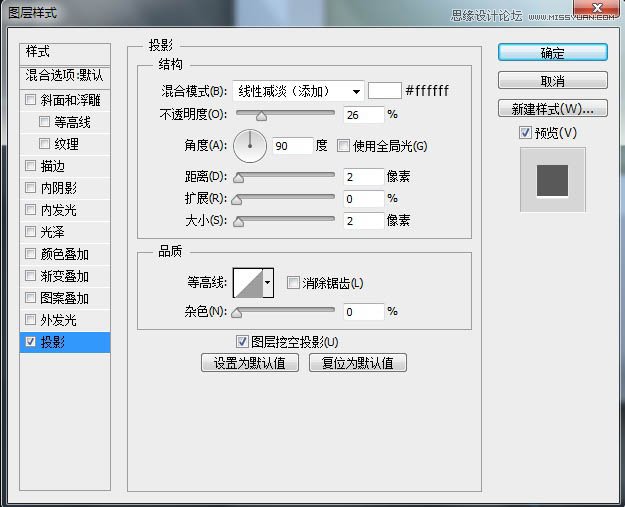Screen dimensions: 625x507
Task: Uncheck the 投影 drop shadow checkbox
Action: (x=30, y=341)
